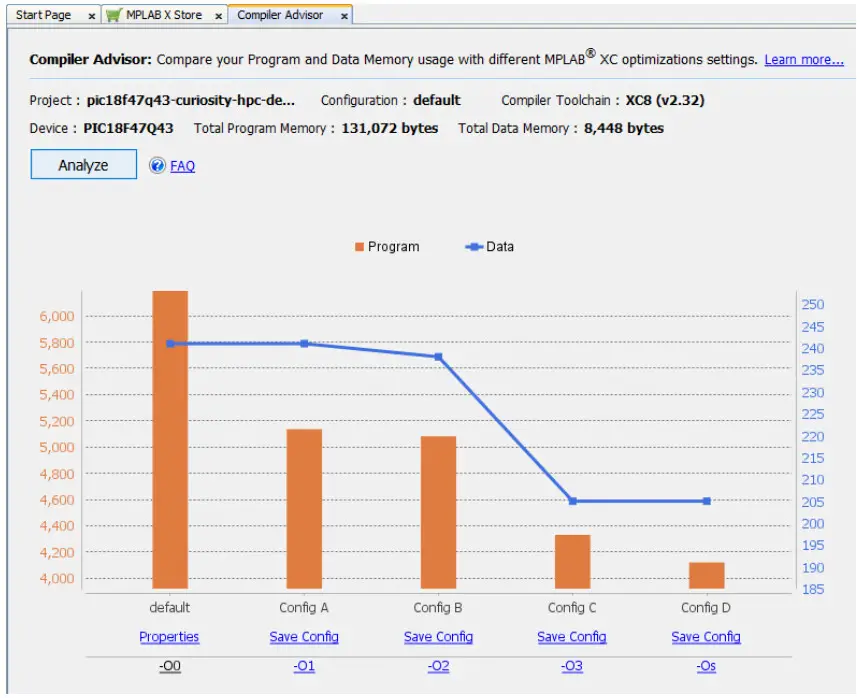Click the Analyze button

point(84,165)
